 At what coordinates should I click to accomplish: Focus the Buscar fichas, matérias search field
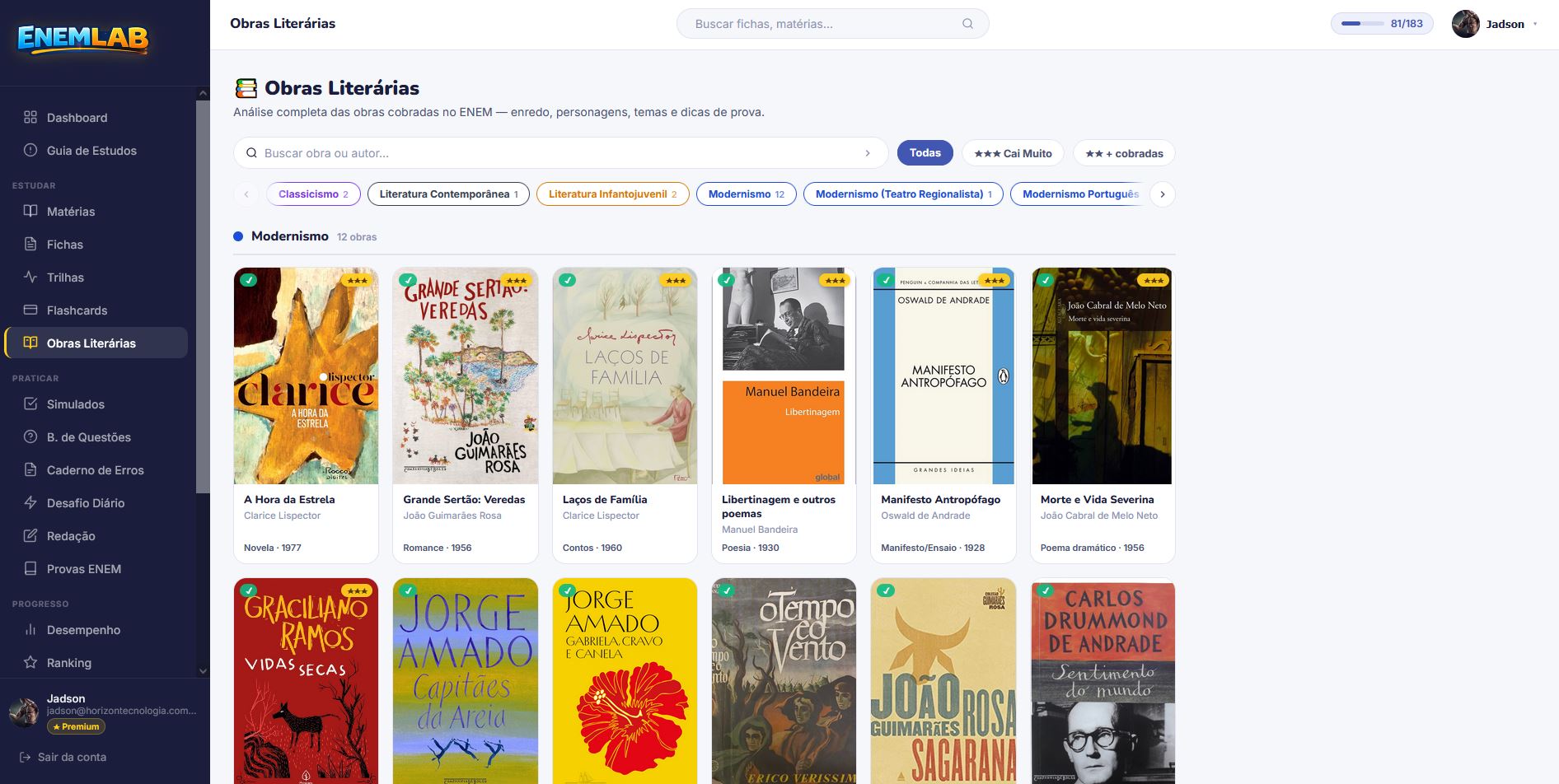pos(832,24)
